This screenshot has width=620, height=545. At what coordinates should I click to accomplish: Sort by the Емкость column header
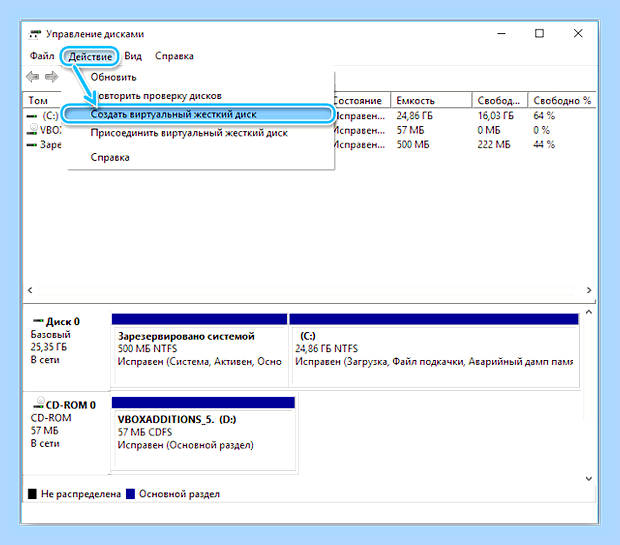(431, 100)
